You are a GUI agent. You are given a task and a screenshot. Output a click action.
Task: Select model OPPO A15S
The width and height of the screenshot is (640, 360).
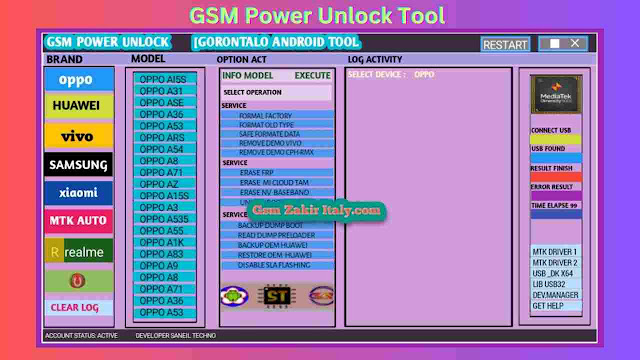(x=165, y=196)
